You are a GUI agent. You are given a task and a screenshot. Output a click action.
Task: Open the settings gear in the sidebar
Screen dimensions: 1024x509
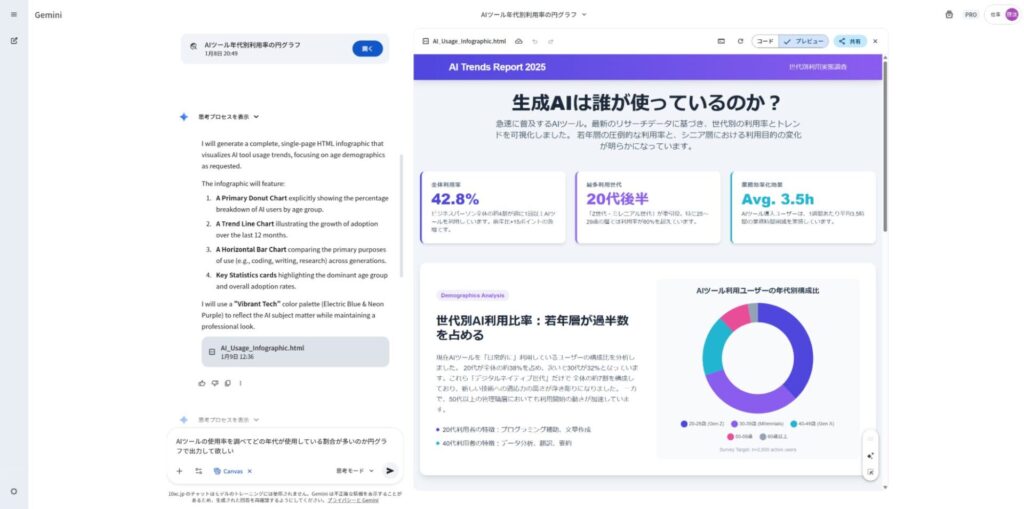[14, 491]
